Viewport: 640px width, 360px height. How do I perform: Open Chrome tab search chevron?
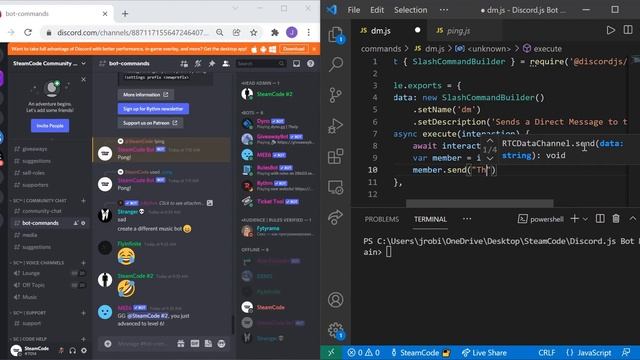pos(235,8)
